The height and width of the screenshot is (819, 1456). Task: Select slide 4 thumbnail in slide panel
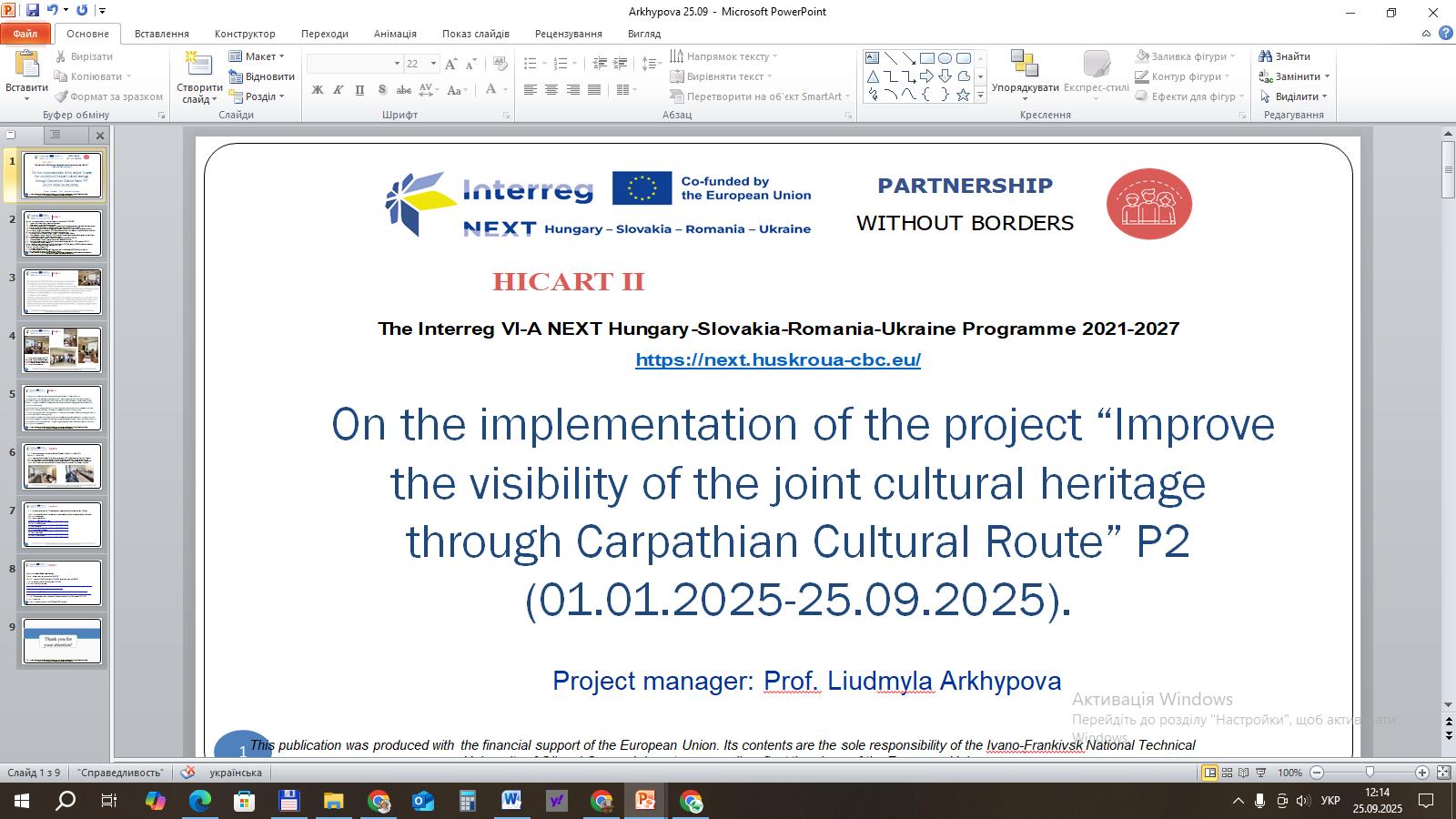tap(62, 349)
